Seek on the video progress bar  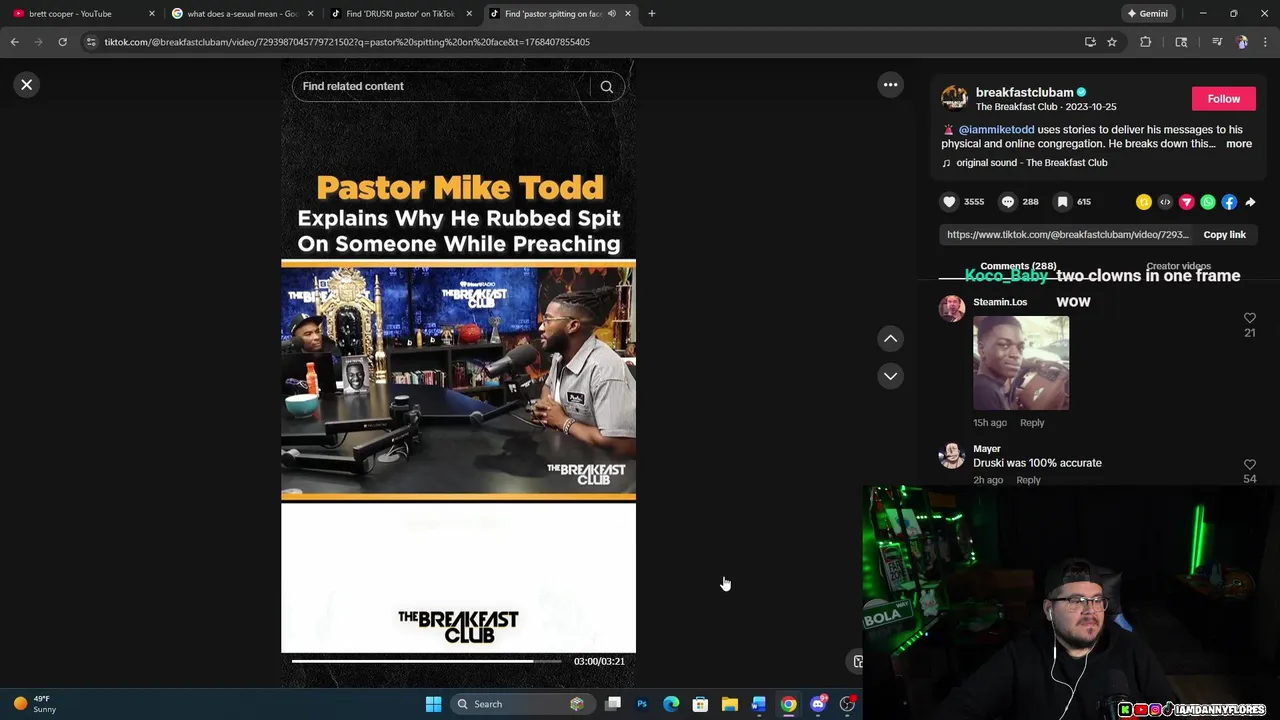click(x=426, y=661)
